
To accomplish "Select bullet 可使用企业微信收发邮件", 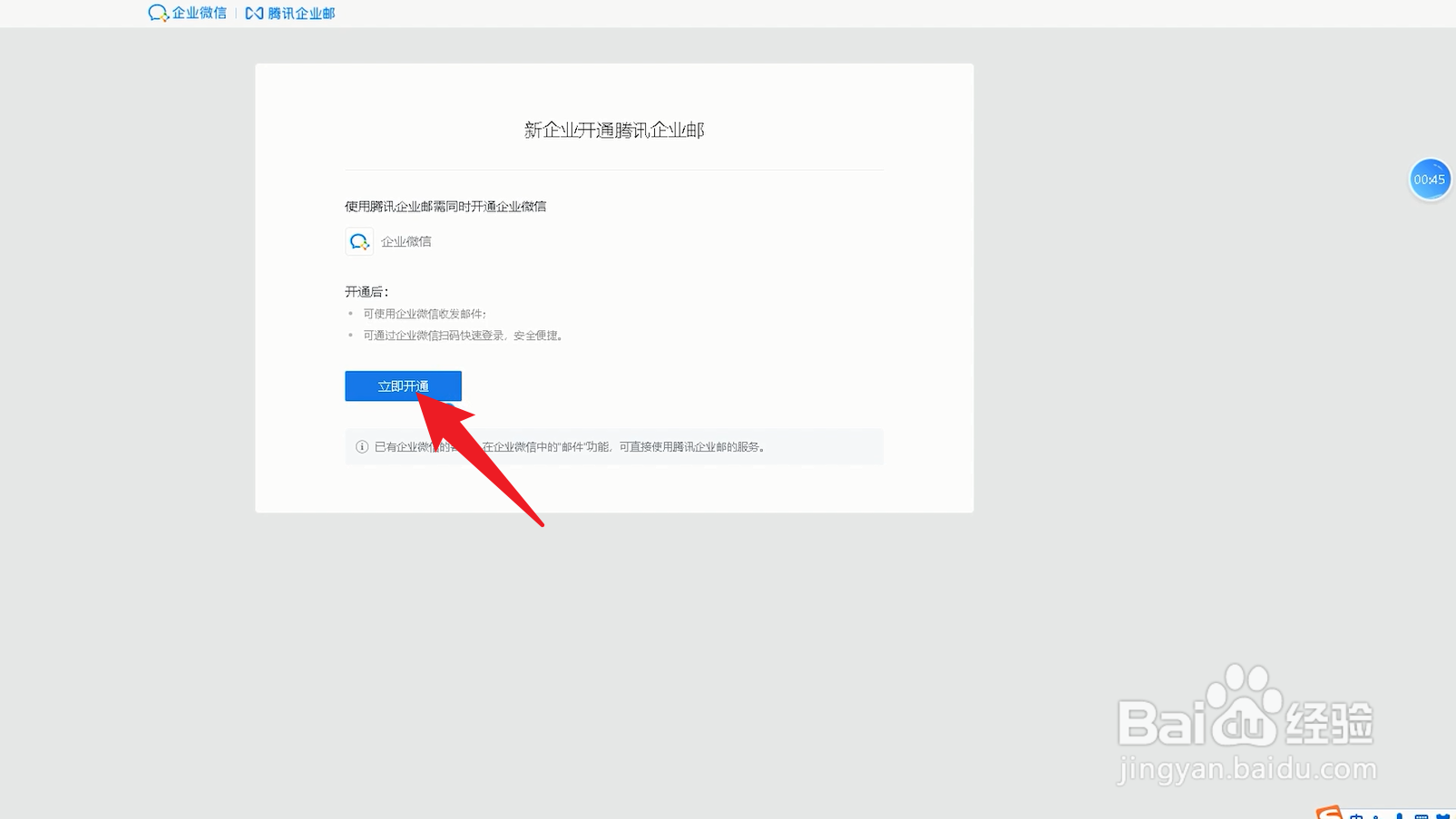I will pyautogui.click(x=425, y=314).
